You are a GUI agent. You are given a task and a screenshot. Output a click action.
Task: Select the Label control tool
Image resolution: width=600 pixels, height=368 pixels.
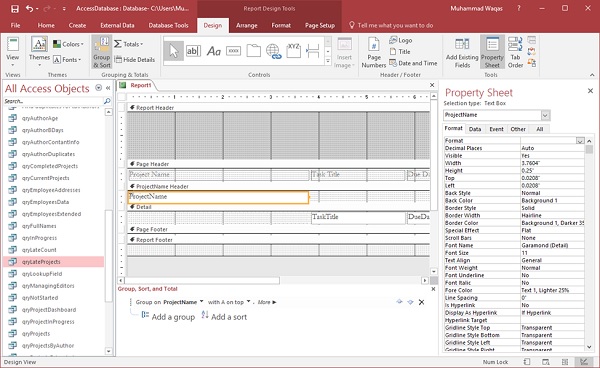tap(214, 51)
